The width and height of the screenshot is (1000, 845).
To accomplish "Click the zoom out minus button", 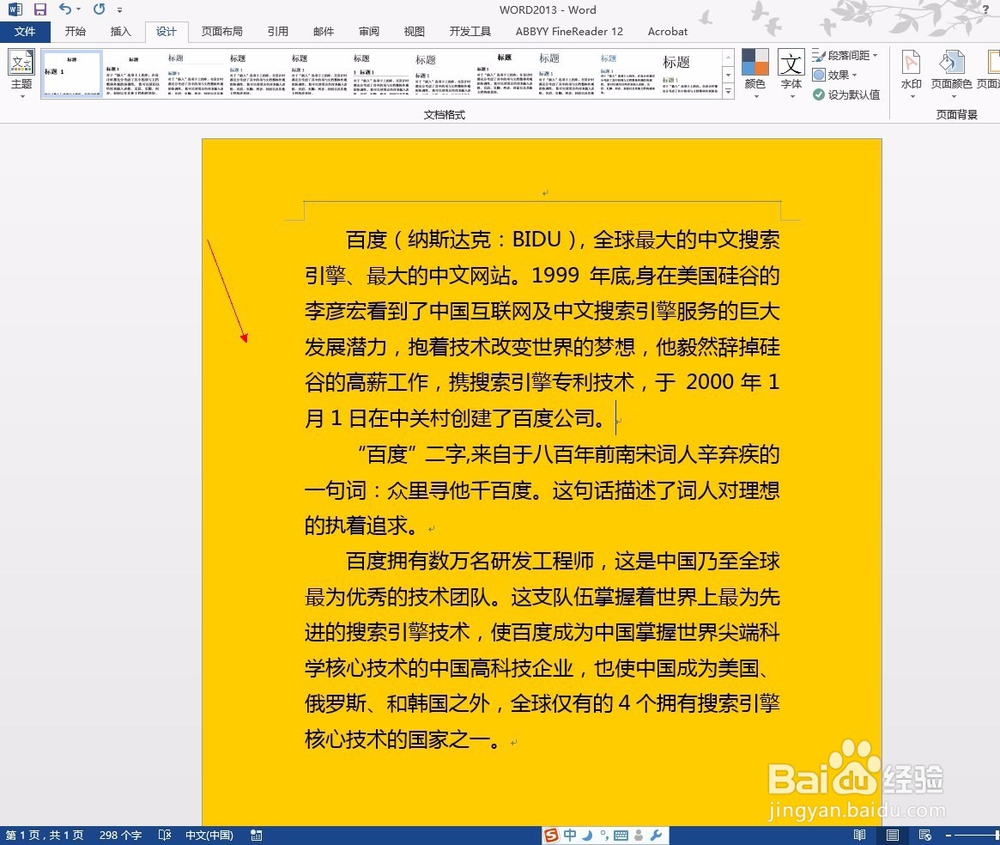I will 948,835.
